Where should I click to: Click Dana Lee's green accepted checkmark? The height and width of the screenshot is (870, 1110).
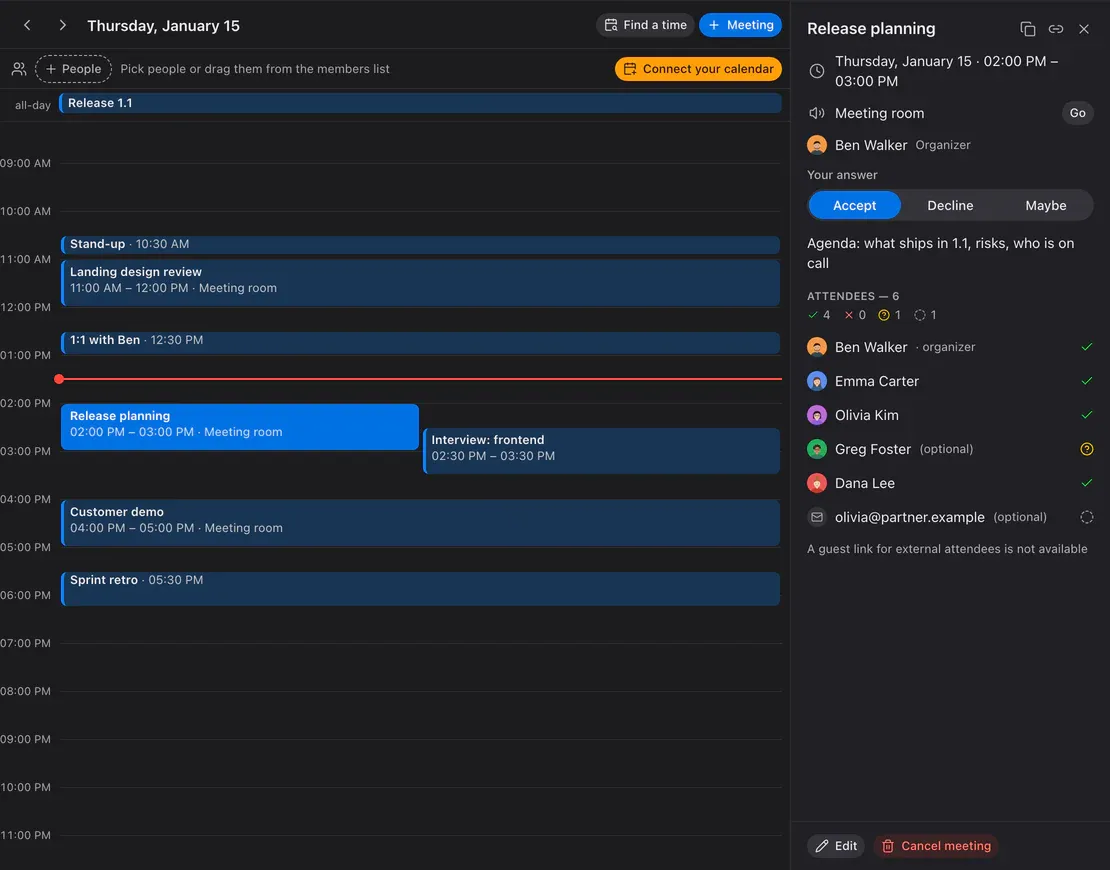[1087, 483]
